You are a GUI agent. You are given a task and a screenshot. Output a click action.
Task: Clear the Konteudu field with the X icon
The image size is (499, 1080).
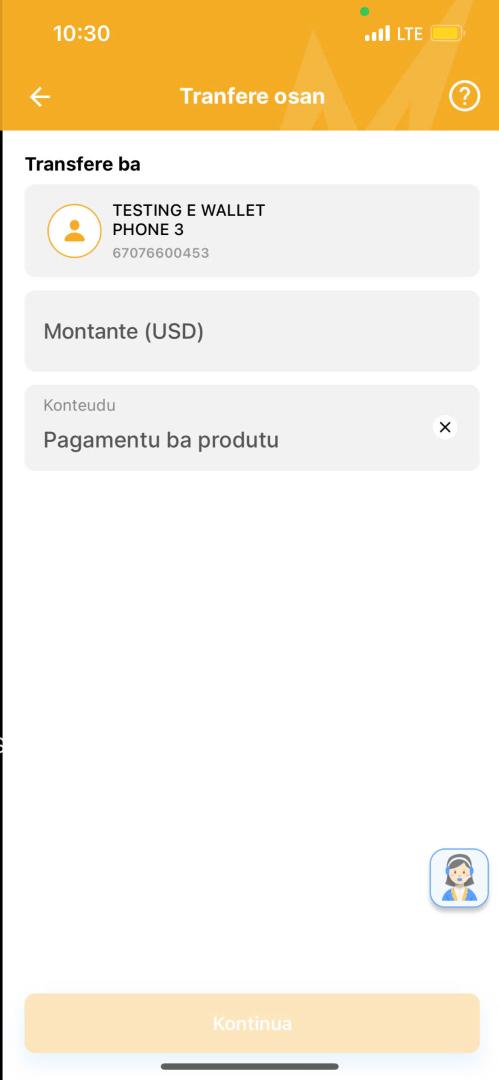tap(445, 427)
